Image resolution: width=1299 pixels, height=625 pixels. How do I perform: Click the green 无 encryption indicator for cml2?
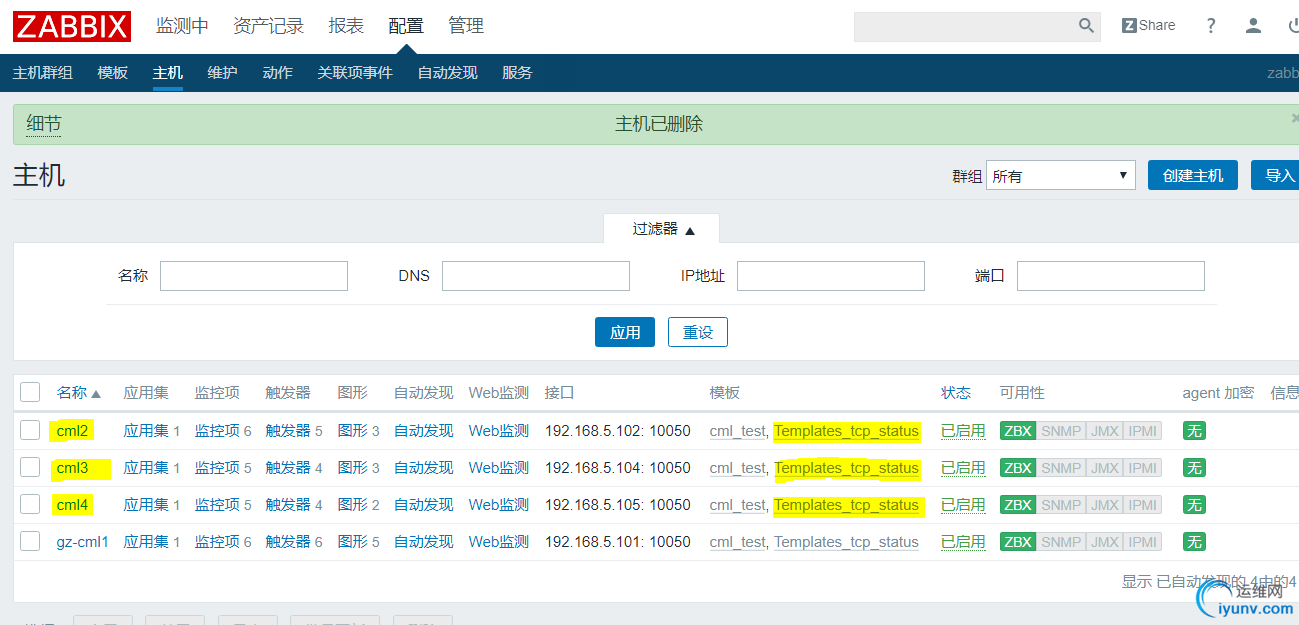(x=1194, y=430)
